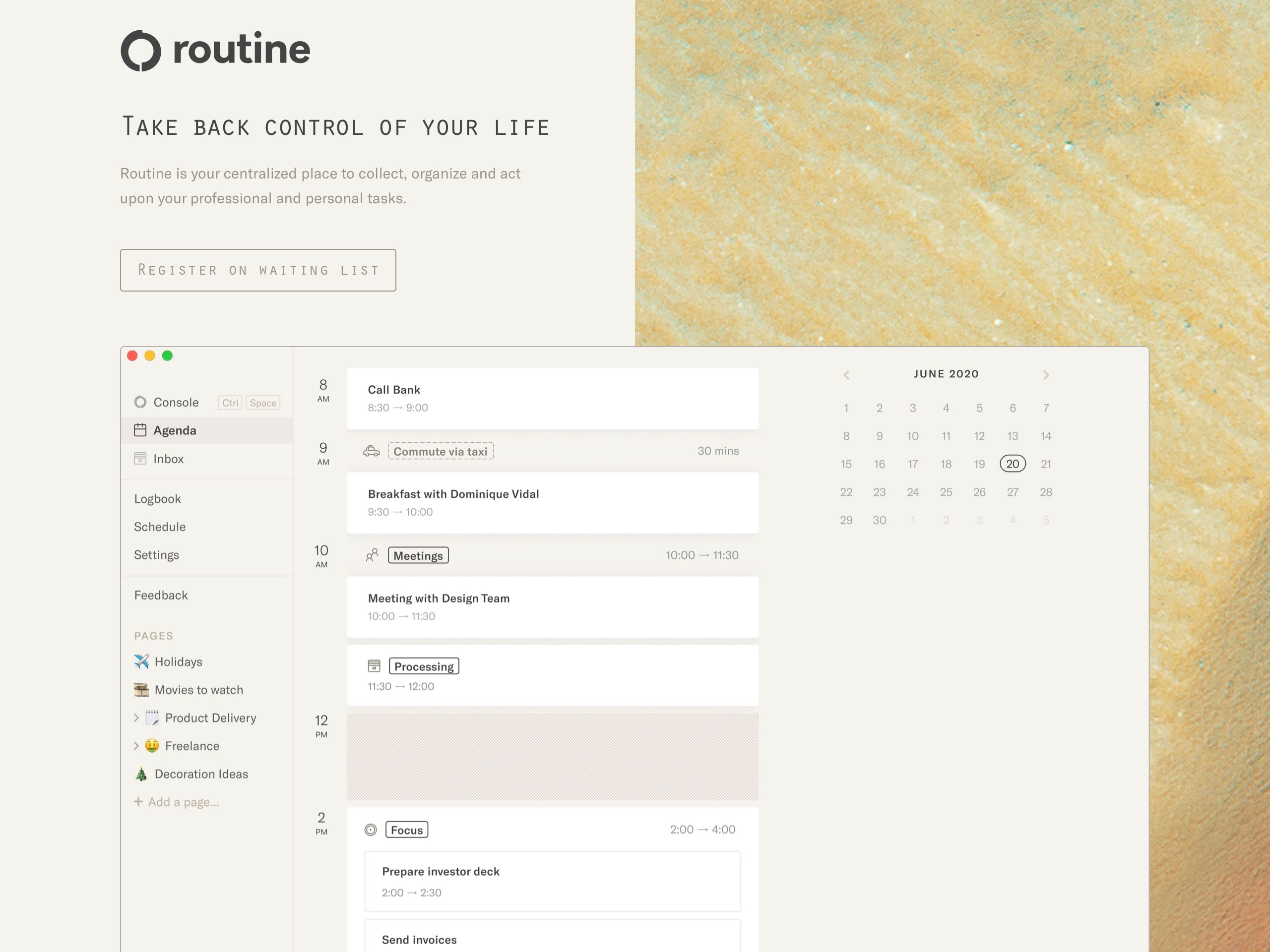Image resolution: width=1270 pixels, height=952 pixels.
Task: Click the Ctrl shortcut key badge
Action: click(230, 403)
